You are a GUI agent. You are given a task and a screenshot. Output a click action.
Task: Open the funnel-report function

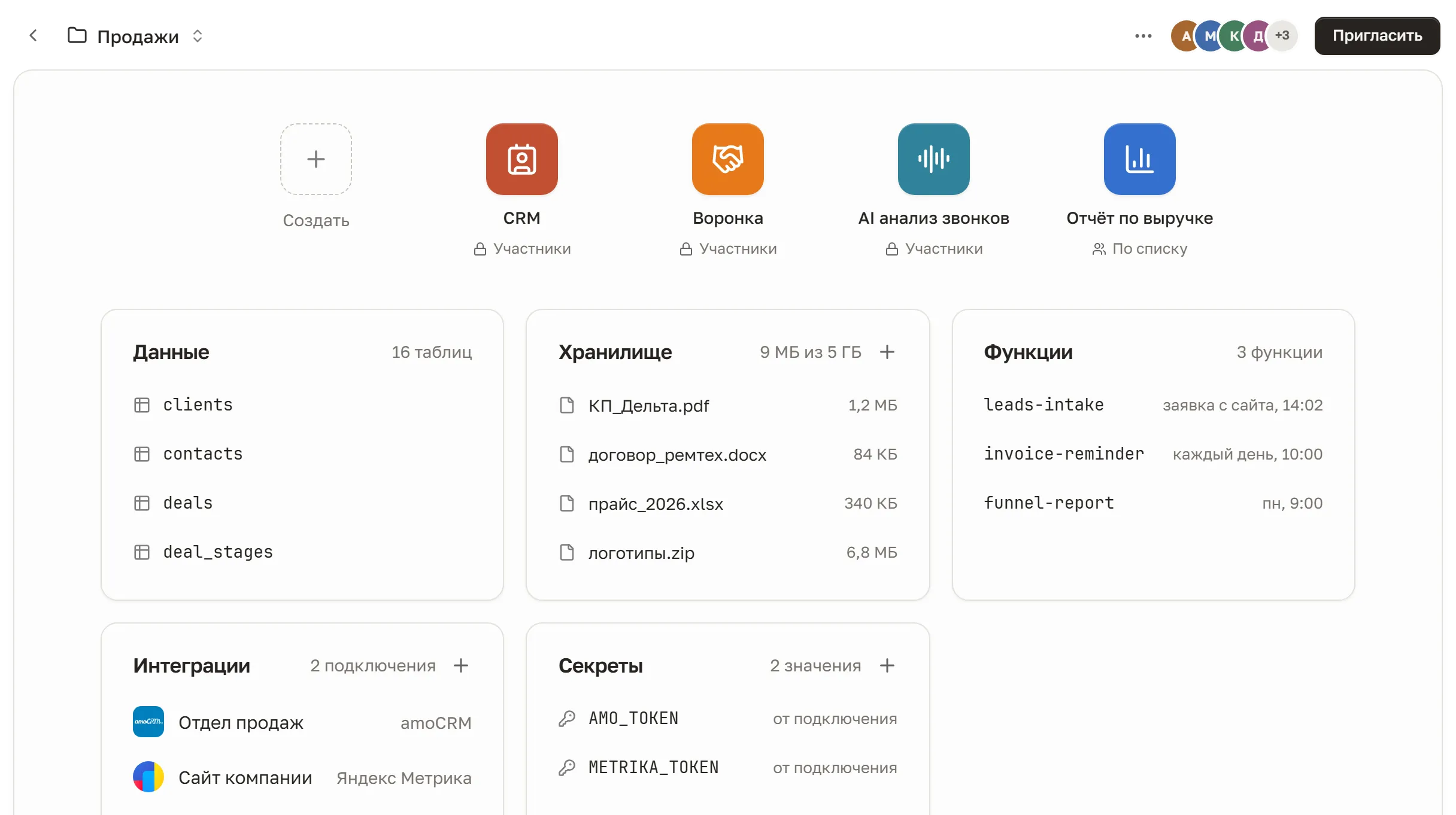(x=1153, y=503)
